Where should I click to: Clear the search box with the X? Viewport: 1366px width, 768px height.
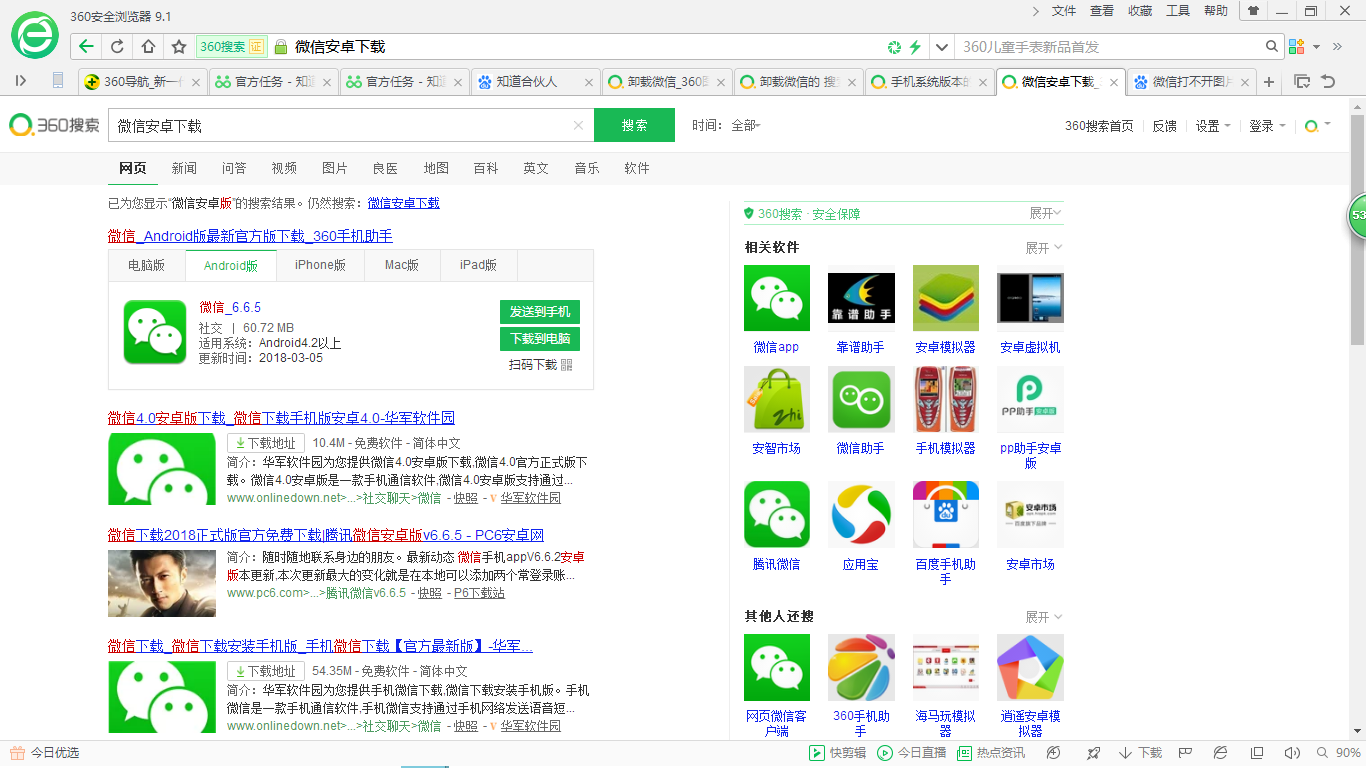tap(578, 125)
